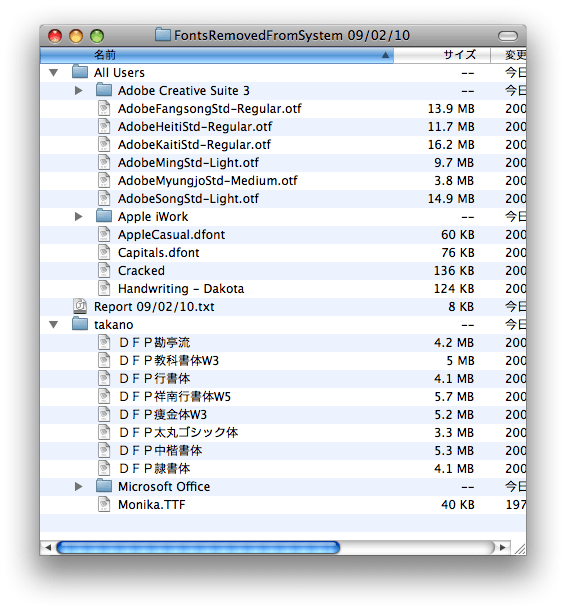
Task: Click the Report 09/02/10.txt document icon
Action: point(80,307)
